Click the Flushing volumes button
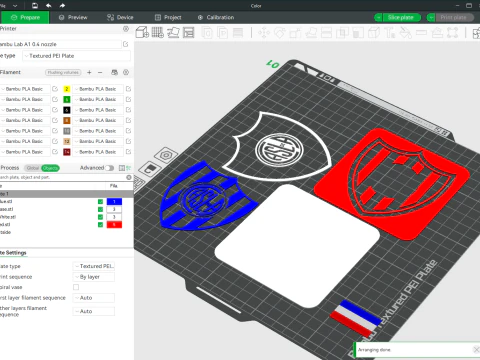 (63, 72)
